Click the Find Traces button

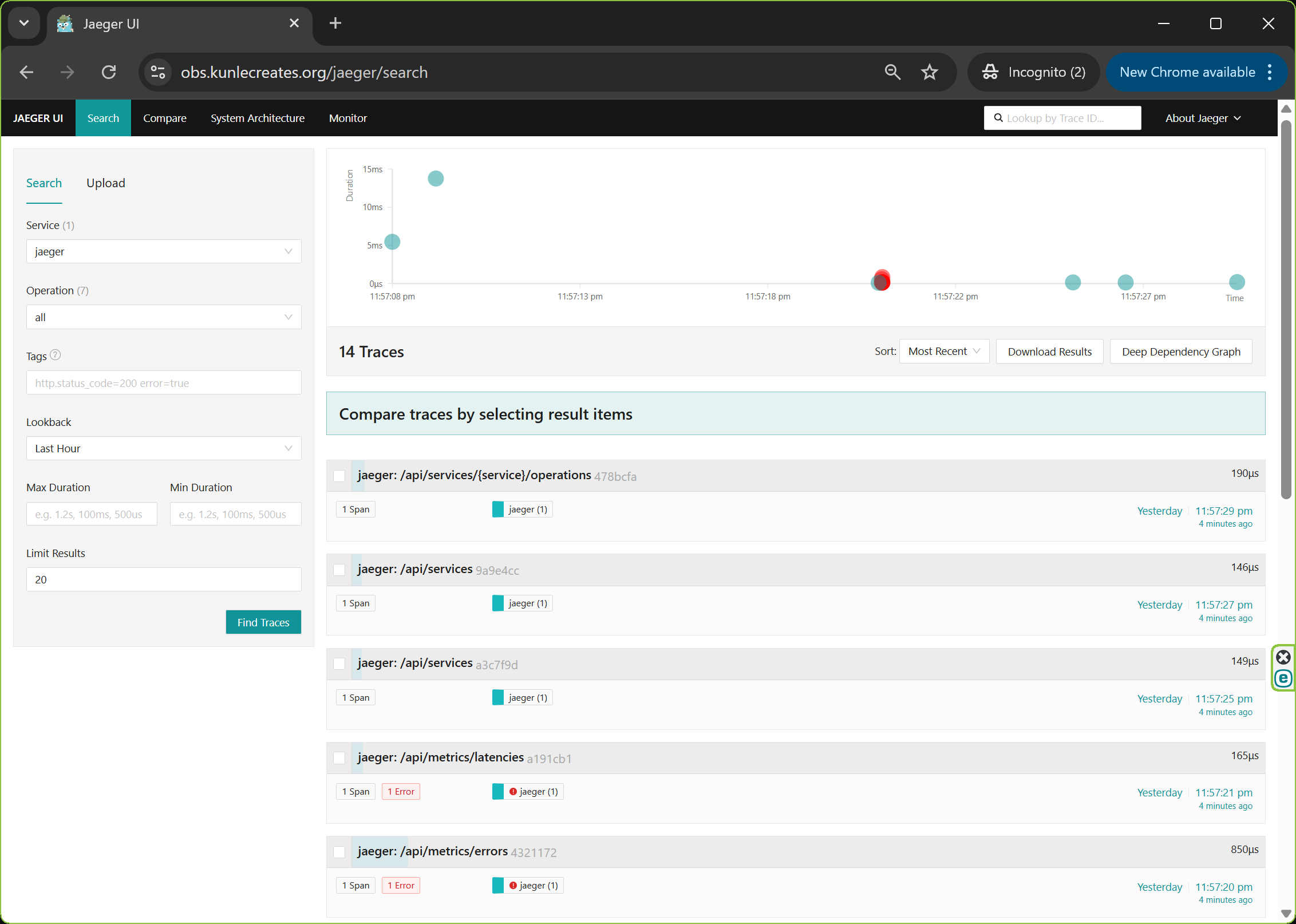coord(263,622)
